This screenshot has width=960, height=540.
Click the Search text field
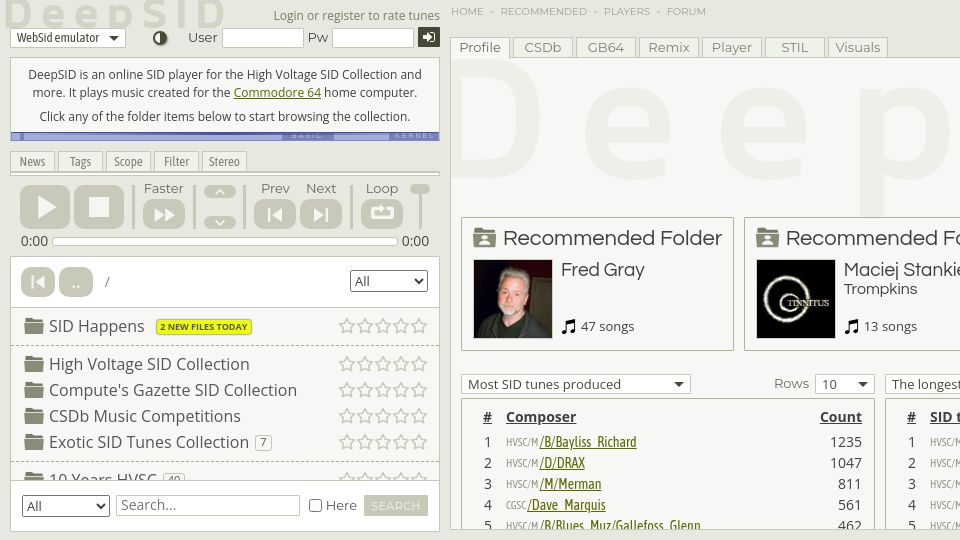[x=208, y=505]
